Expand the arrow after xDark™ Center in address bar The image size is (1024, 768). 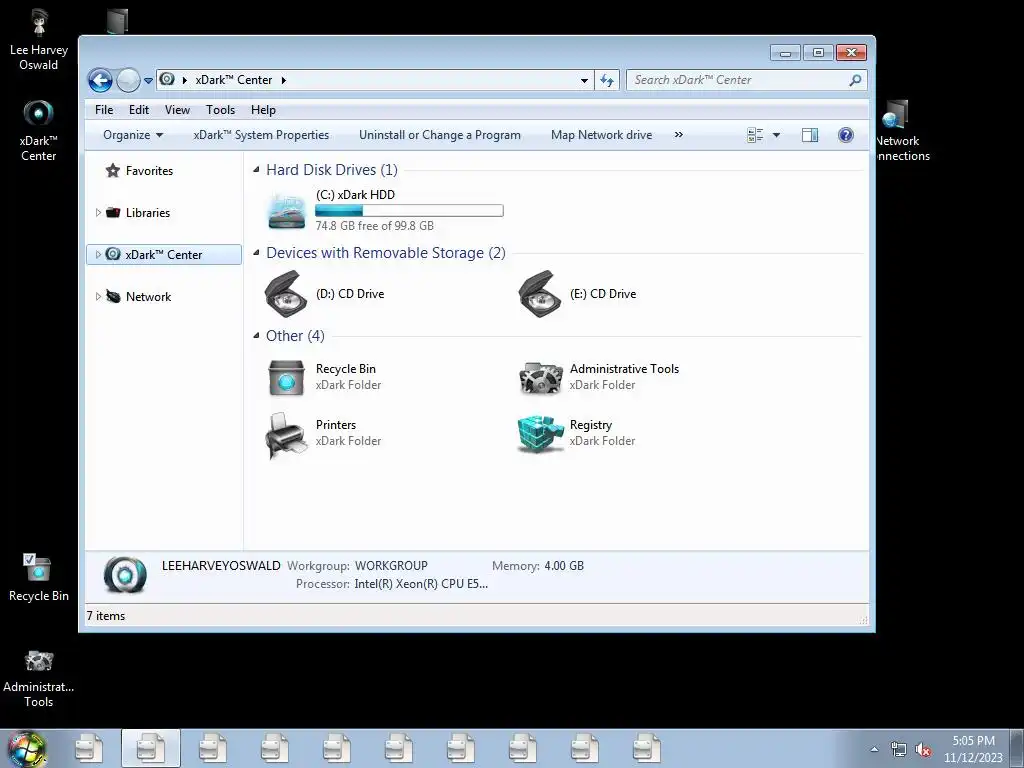283,80
